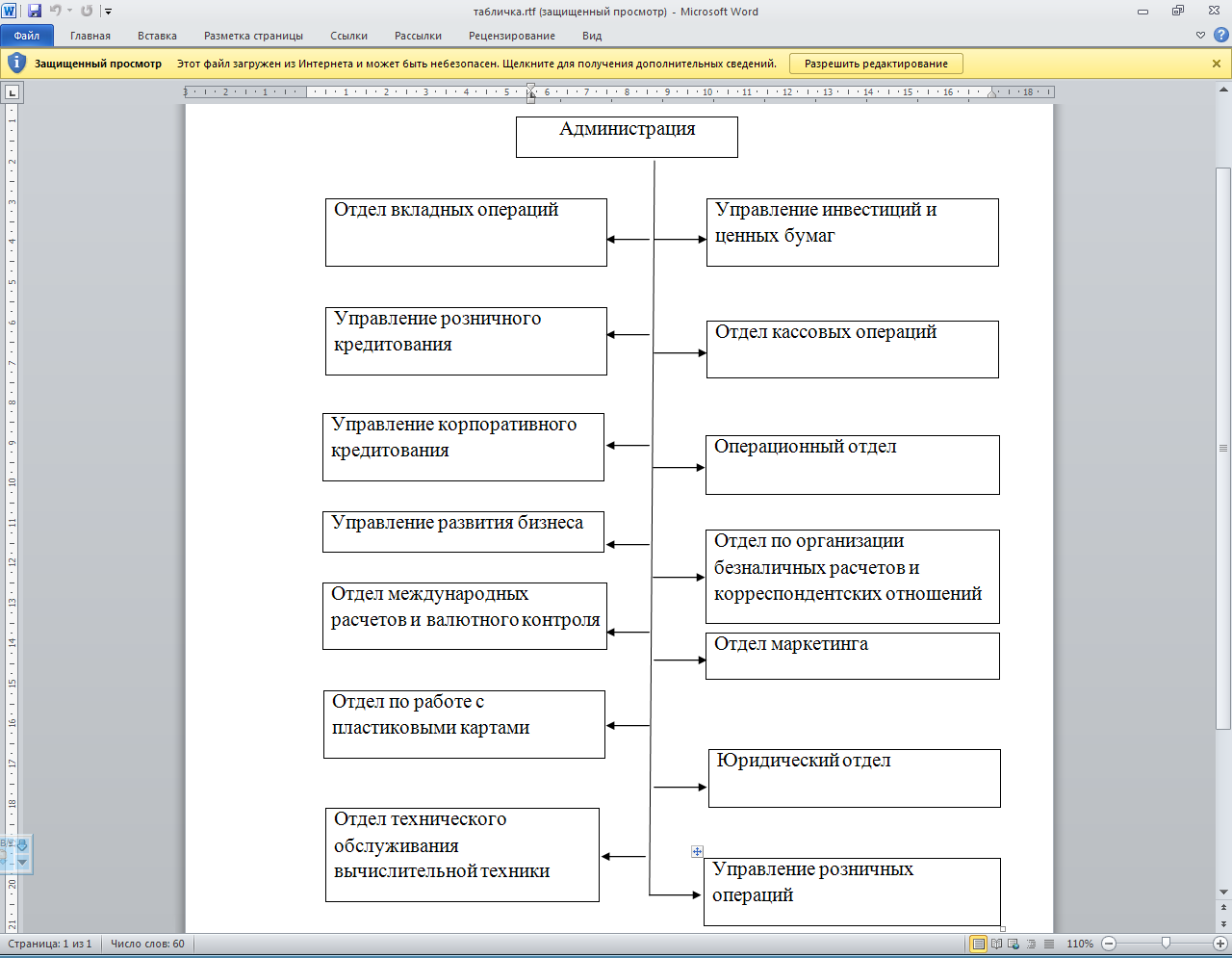Select Full Screen Reading view icon
The image size is (1232, 958).
coord(996,944)
